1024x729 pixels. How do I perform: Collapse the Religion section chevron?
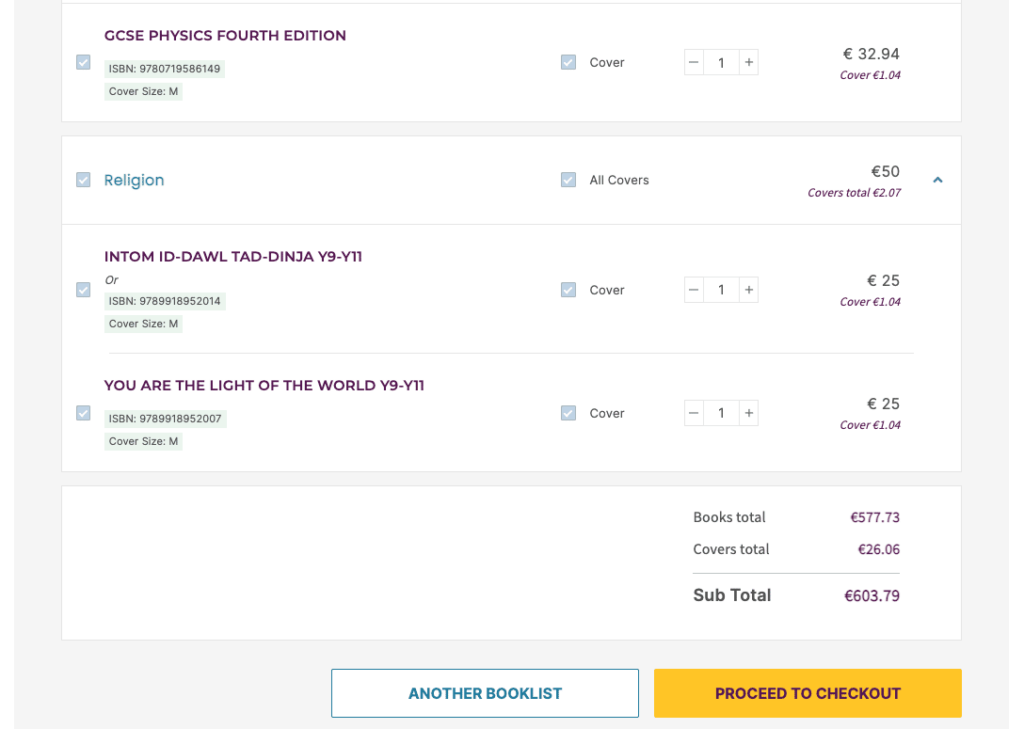937,180
